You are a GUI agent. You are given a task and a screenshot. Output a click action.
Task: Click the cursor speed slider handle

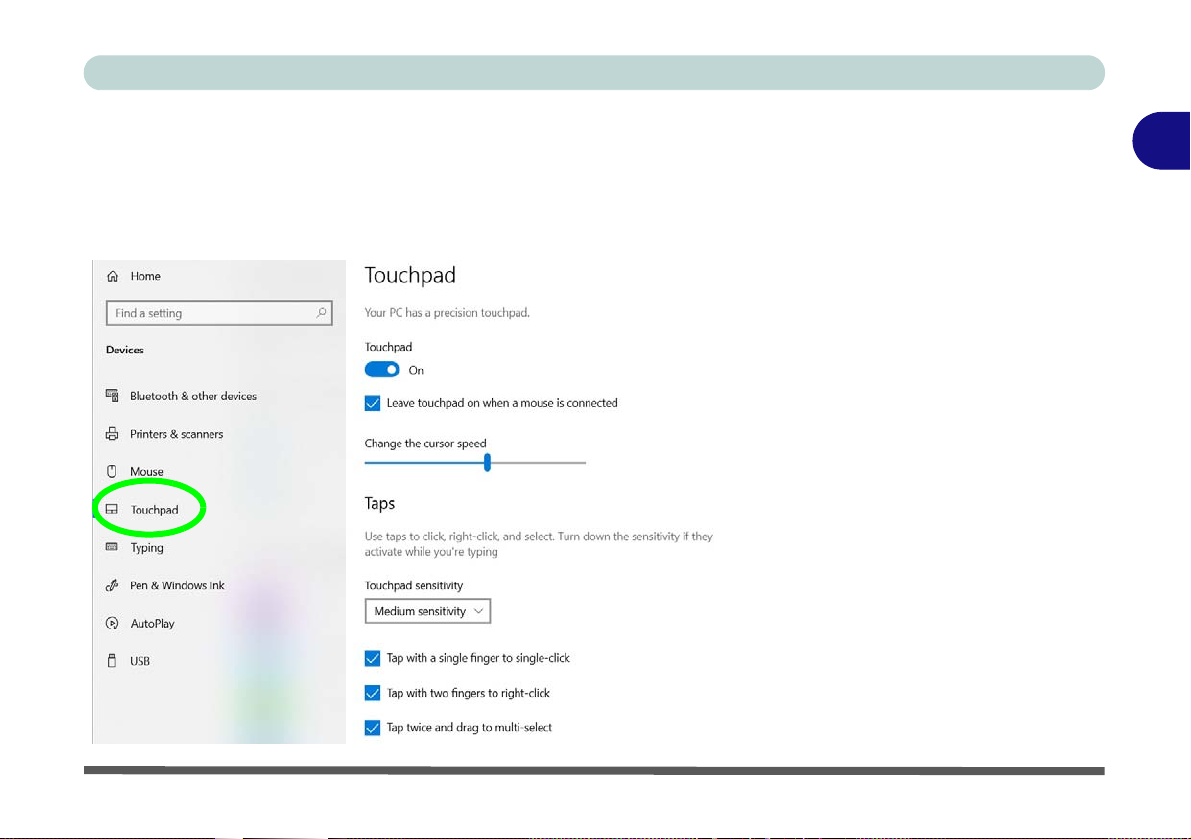pyautogui.click(x=488, y=462)
